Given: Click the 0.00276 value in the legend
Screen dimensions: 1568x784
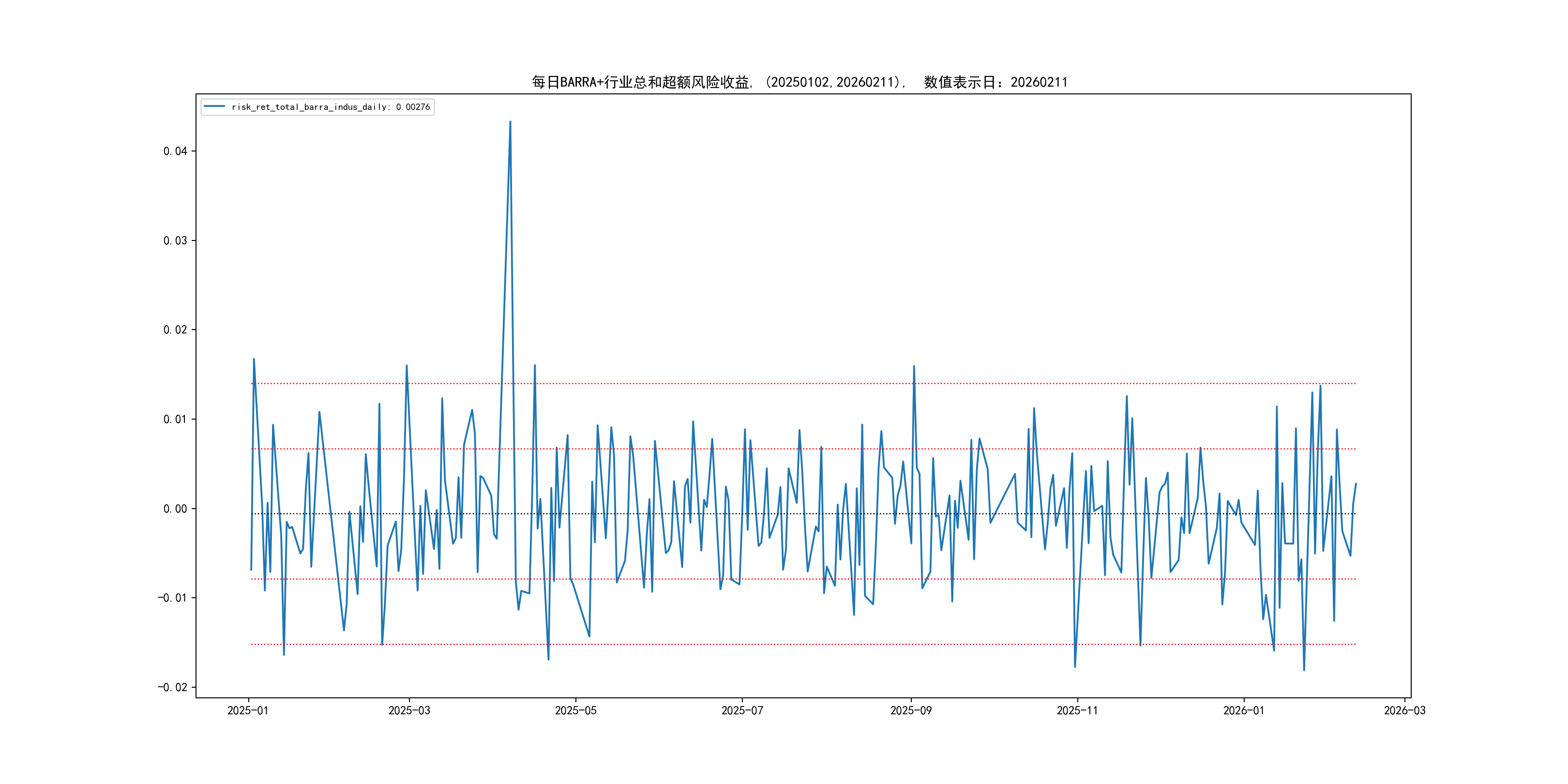Looking at the screenshot, I should click(x=413, y=107).
